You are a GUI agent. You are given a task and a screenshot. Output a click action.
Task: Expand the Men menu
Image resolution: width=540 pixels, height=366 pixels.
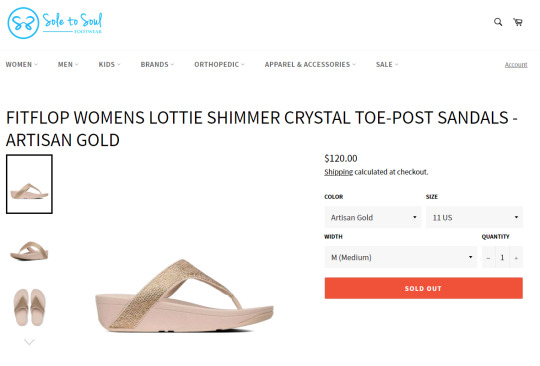click(68, 64)
